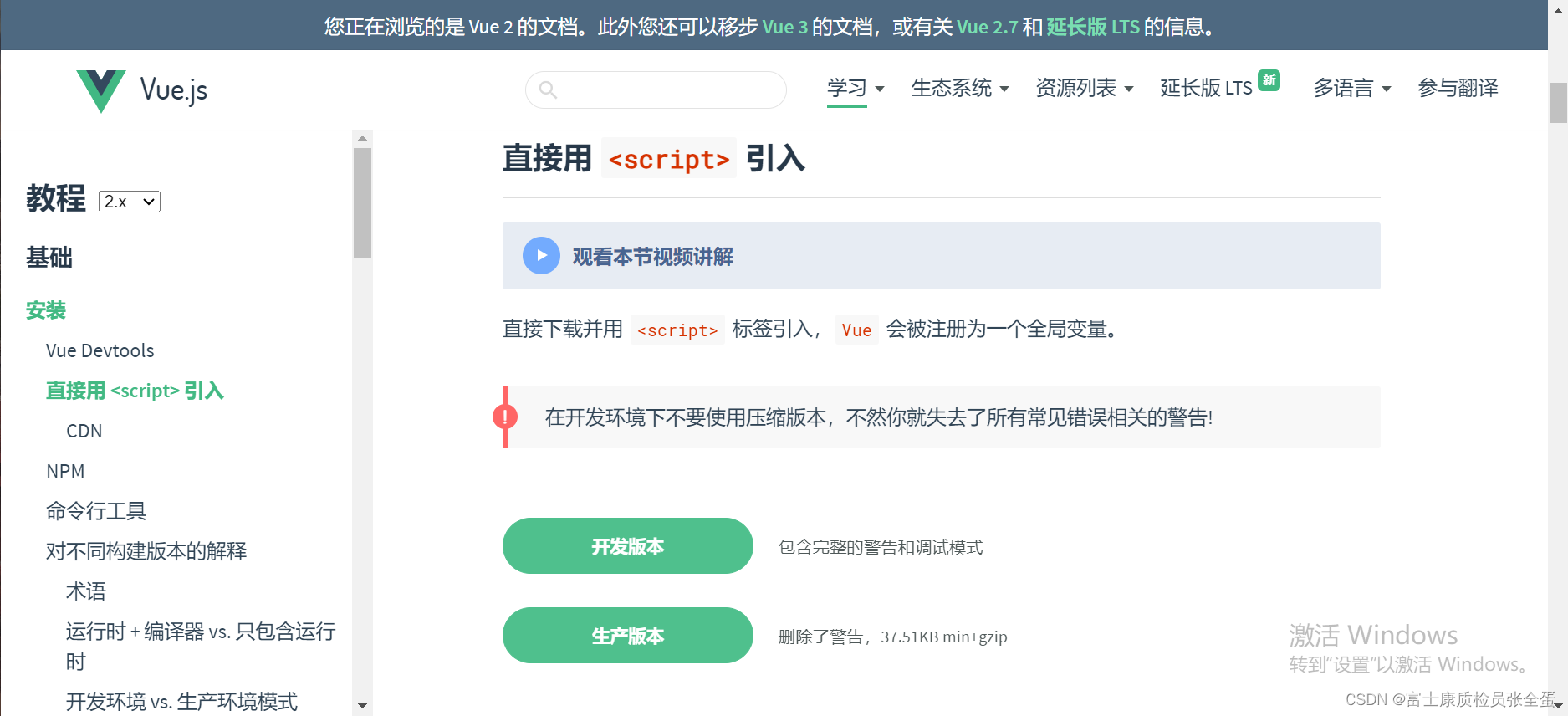The height and width of the screenshot is (716, 1568).
Task: Open the 延长版 LTS menu item
Action: tap(1206, 88)
